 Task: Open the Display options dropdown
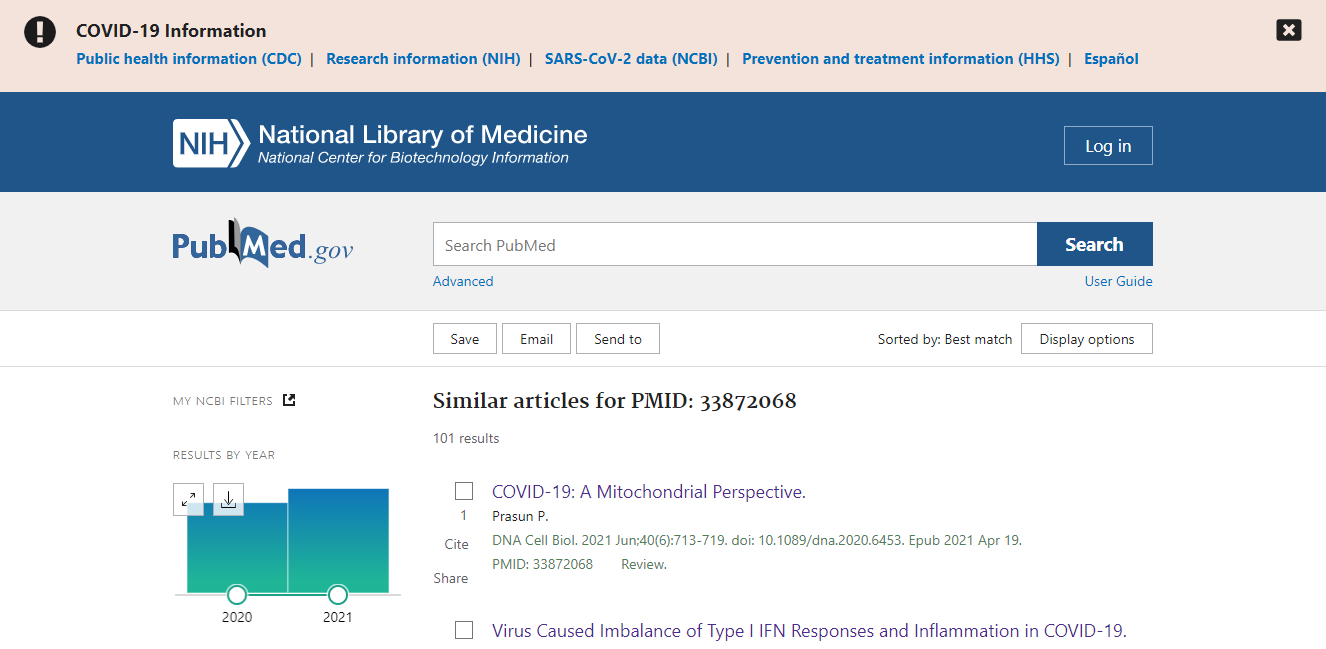click(1087, 339)
